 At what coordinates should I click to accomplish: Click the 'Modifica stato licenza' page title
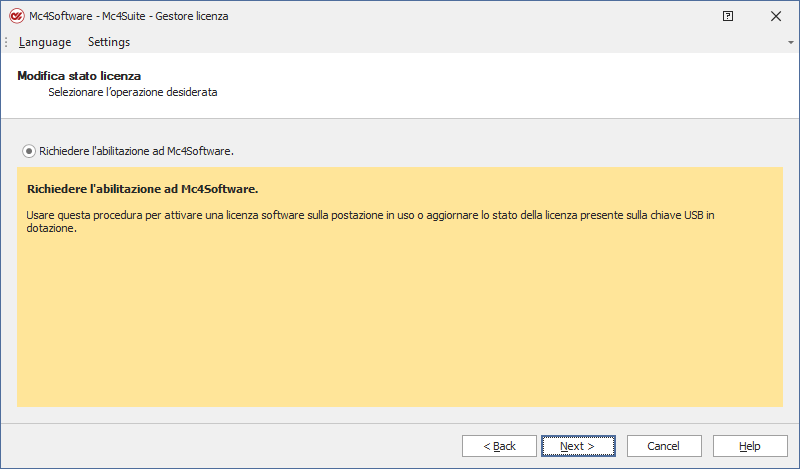pos(79,76)
